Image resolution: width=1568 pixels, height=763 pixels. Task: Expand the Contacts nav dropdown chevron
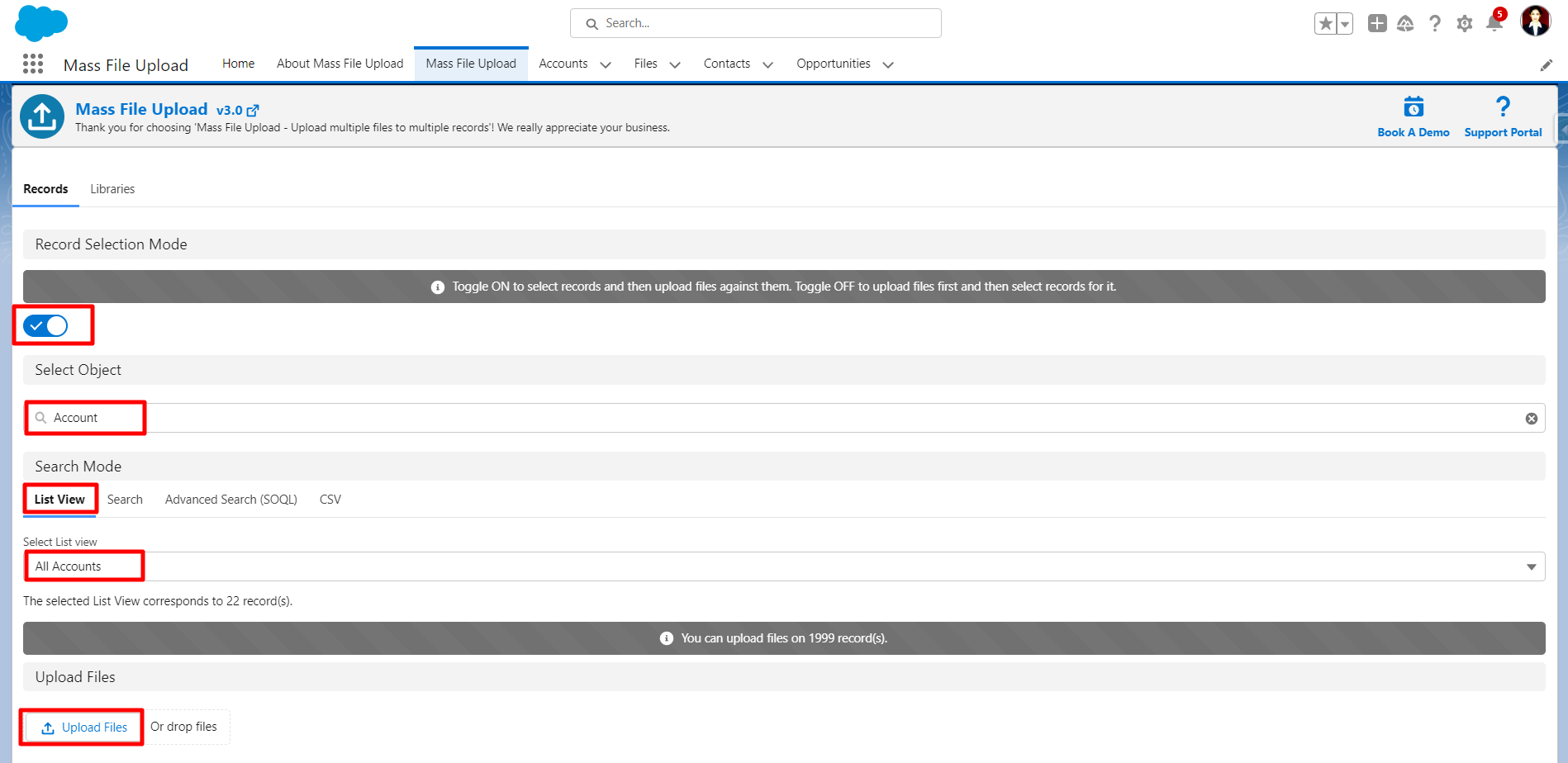[x=767, y=64]
